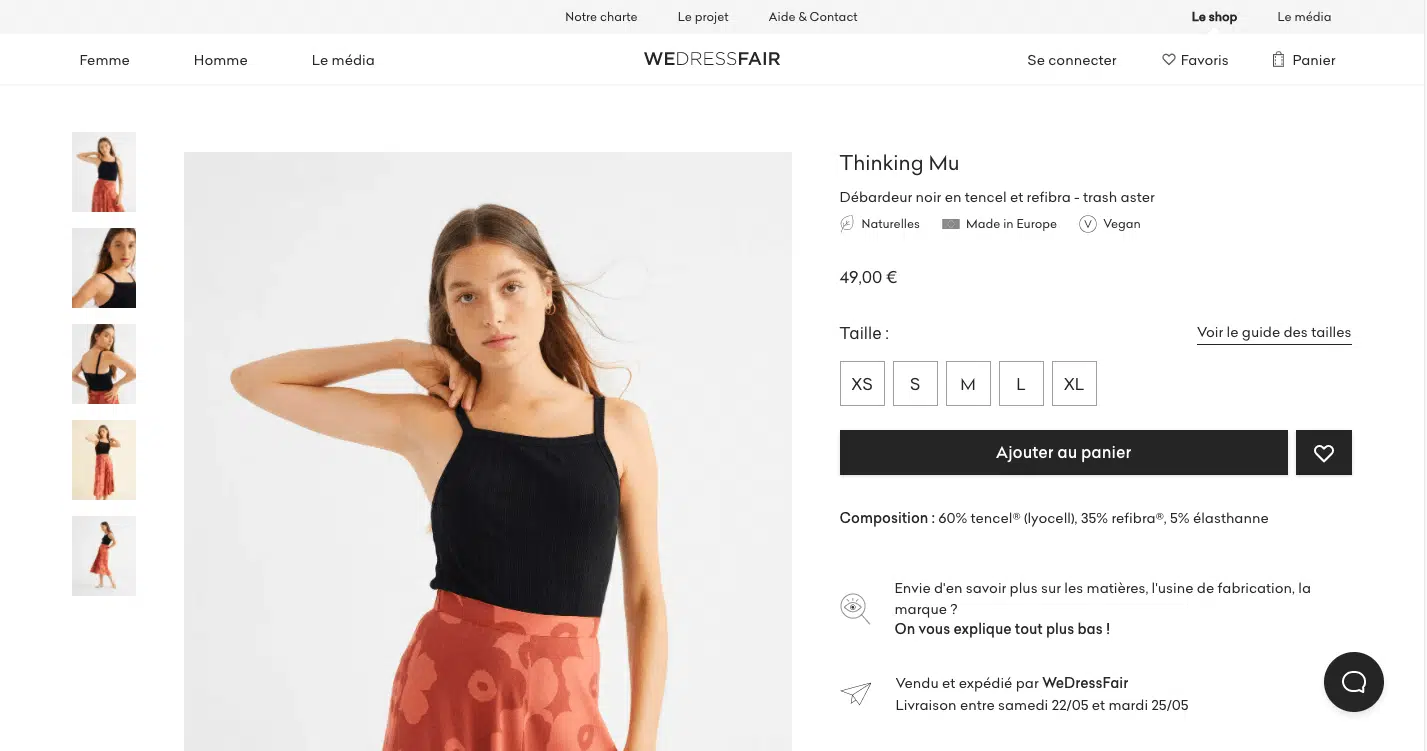
Task: Click the WeDressFair logo
Action: [x=712, y=59]
